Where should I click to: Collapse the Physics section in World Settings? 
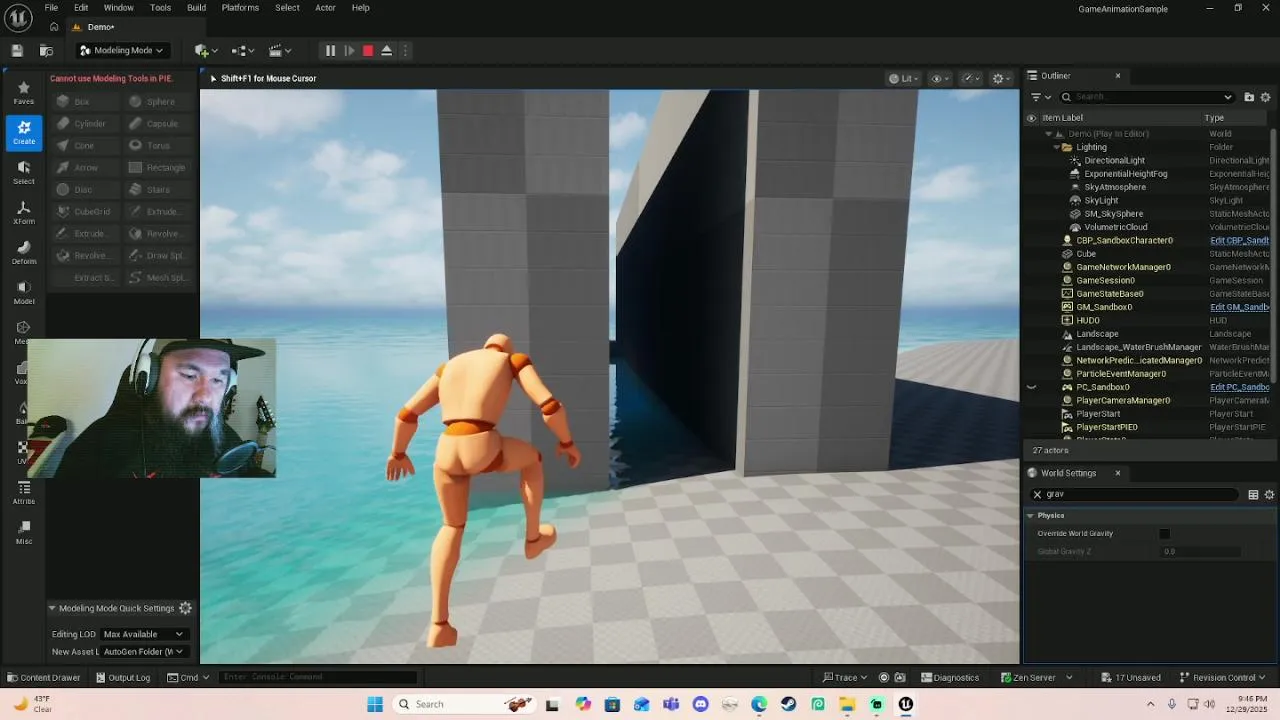click(x=1030, y=516)
